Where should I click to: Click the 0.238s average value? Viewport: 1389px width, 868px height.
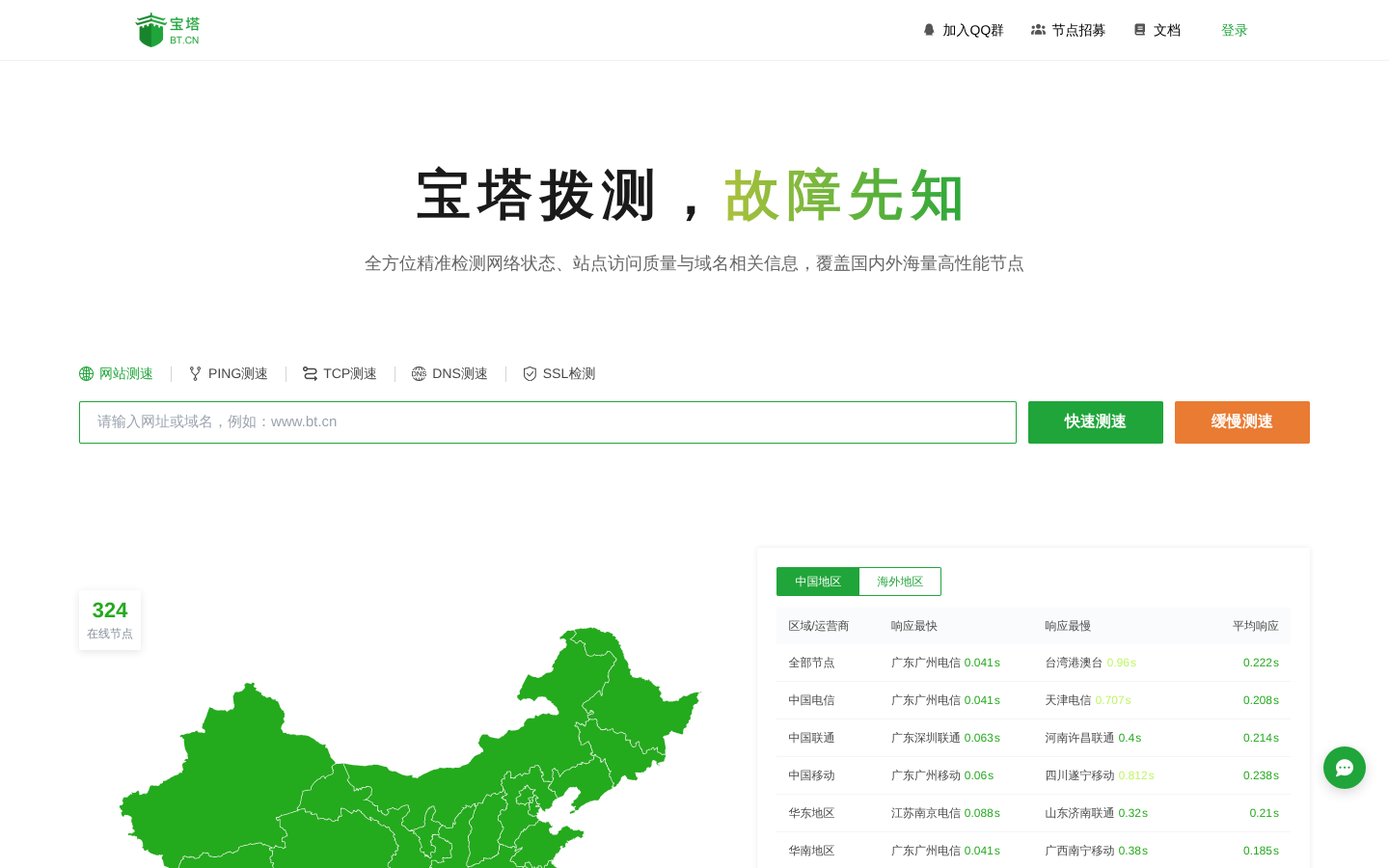(x=1261, y=775)
